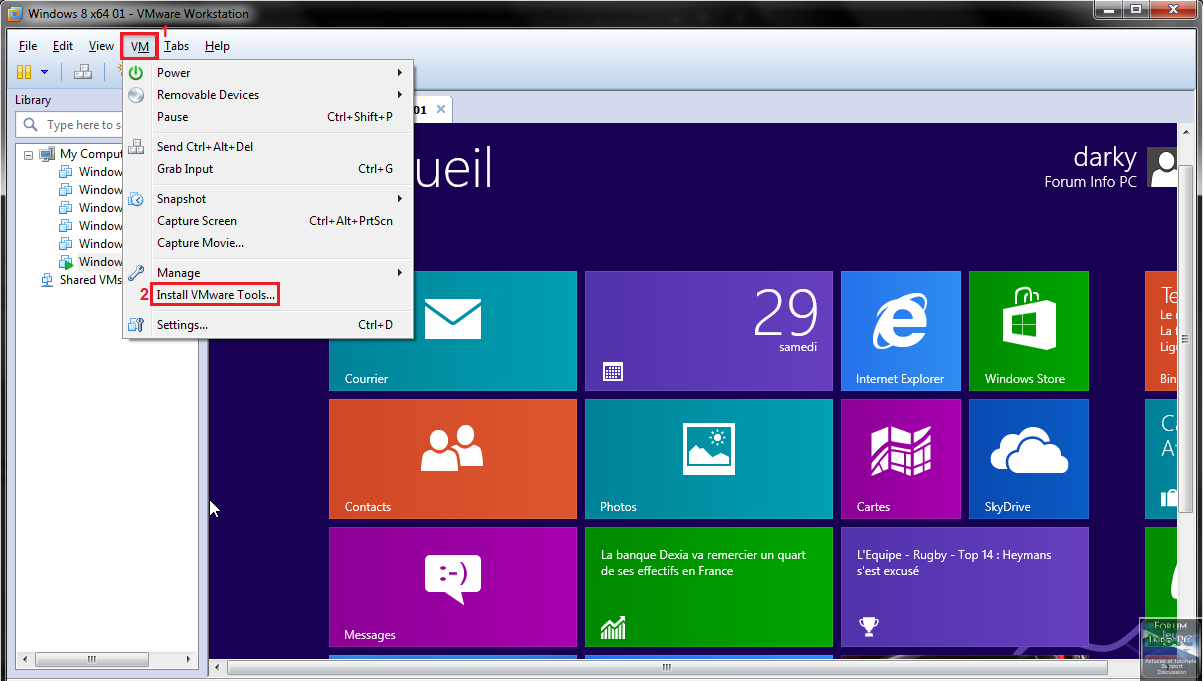Viewport: 1203px width, 681px height.
Task: Click the Send Ctrl+Alt+Del icon in VM menu
Action: click(x=136, y=147)
